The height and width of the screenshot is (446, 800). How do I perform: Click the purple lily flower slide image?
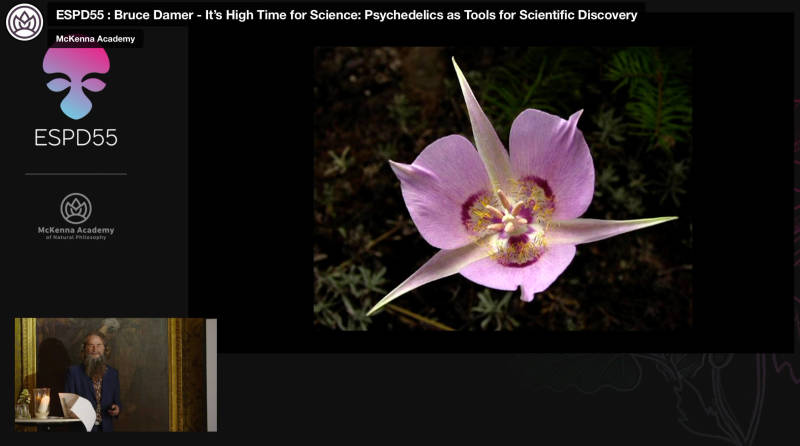click(x=503, y=189)
